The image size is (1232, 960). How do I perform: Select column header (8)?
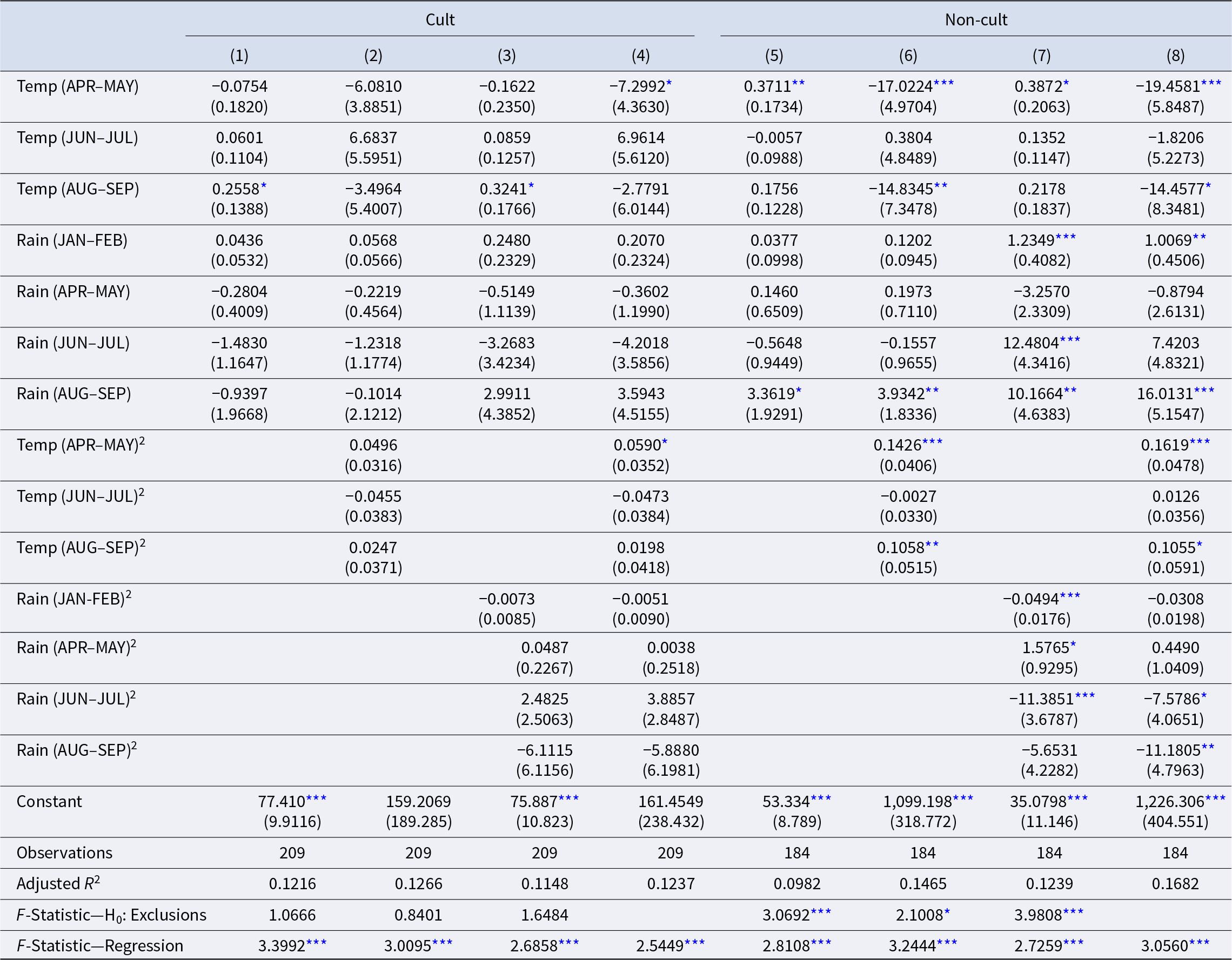(x=1176, y=55)
